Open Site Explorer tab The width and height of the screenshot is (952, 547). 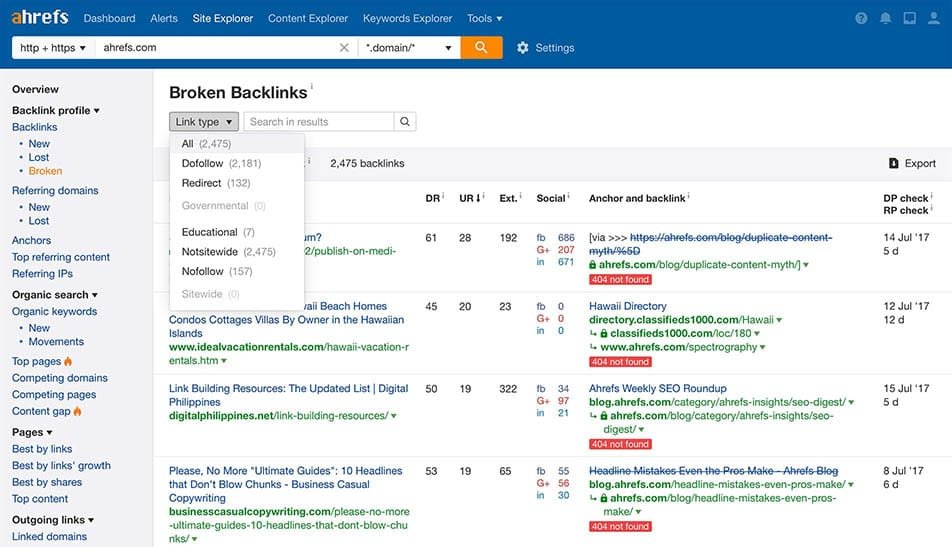coord(223,18)
